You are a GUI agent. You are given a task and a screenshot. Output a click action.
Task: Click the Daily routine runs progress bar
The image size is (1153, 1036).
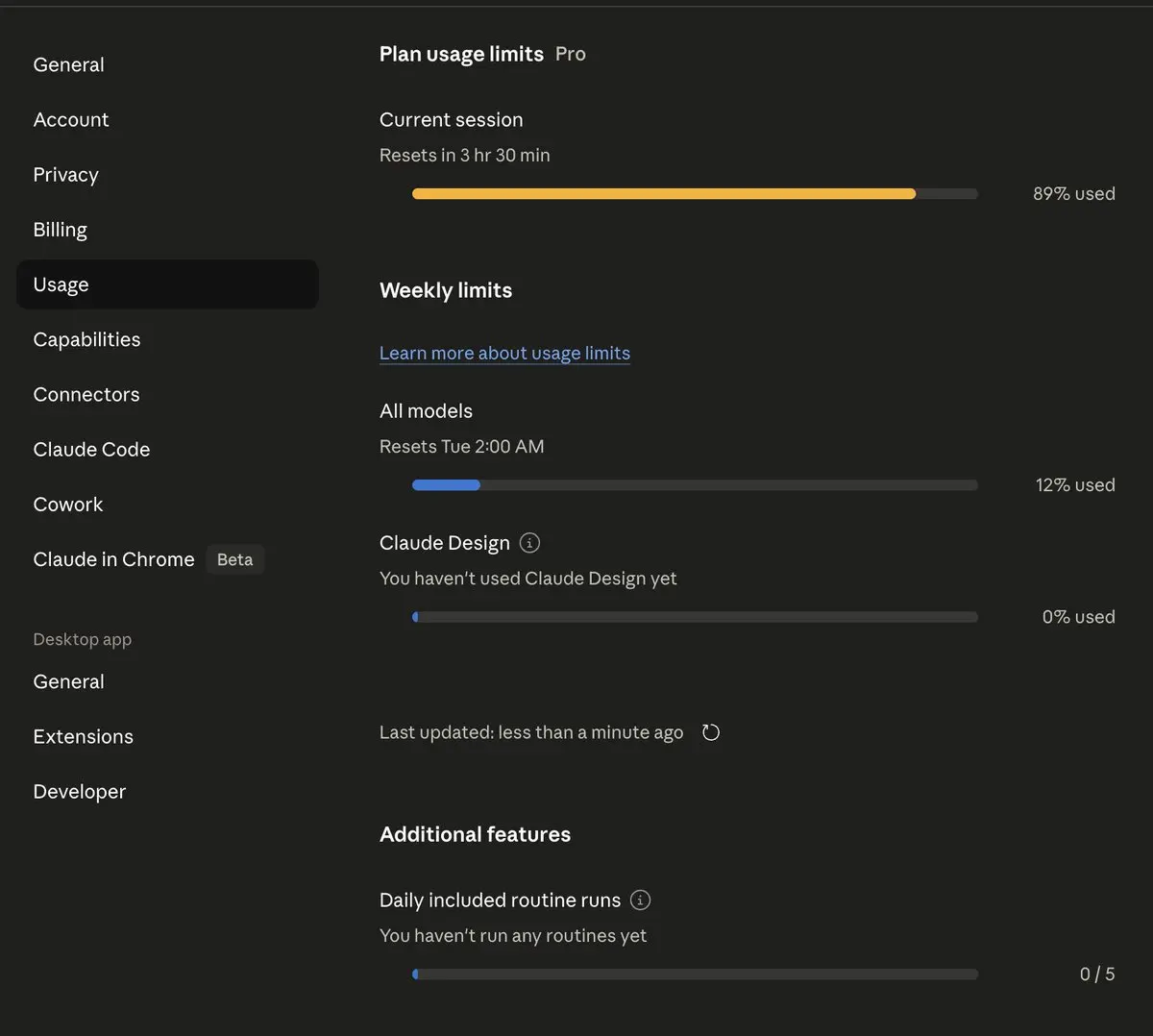point(695,974)
